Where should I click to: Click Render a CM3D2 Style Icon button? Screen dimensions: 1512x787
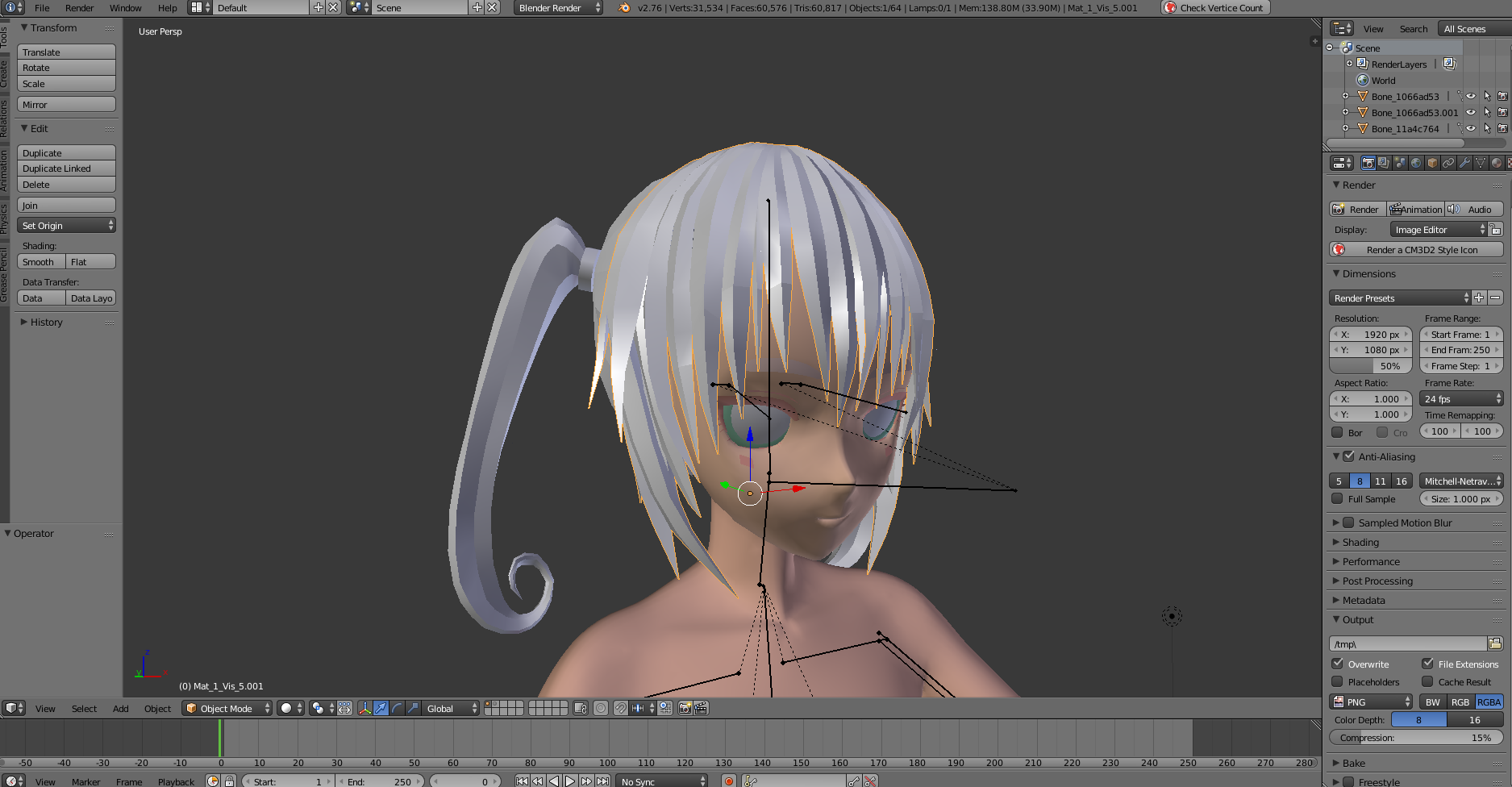pyautogui.click(x=1417, y=249)
